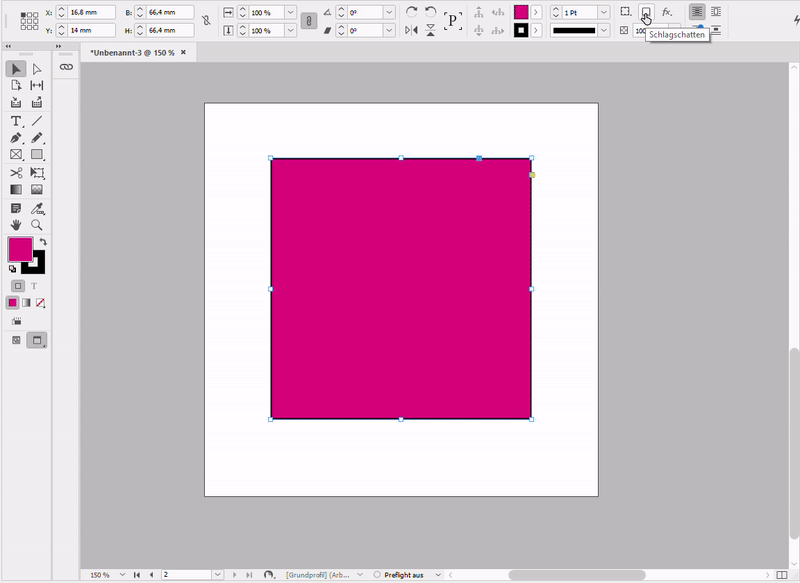Select the Direct Selection tool

point(37,69)
